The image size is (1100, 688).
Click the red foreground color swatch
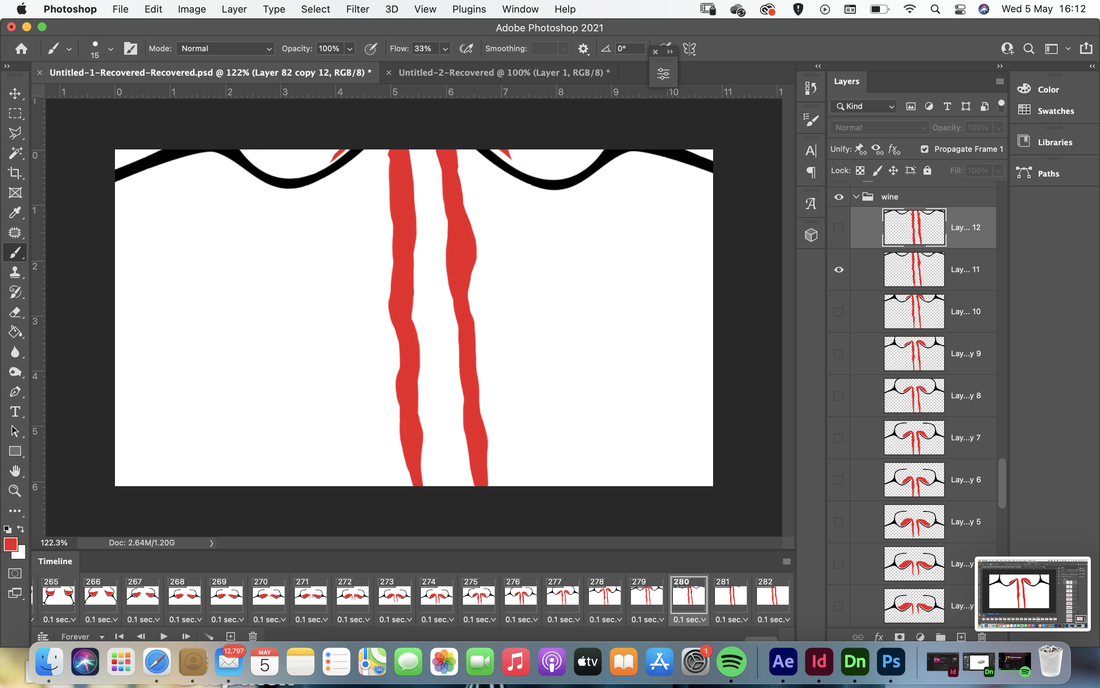(x=10, y=545)
